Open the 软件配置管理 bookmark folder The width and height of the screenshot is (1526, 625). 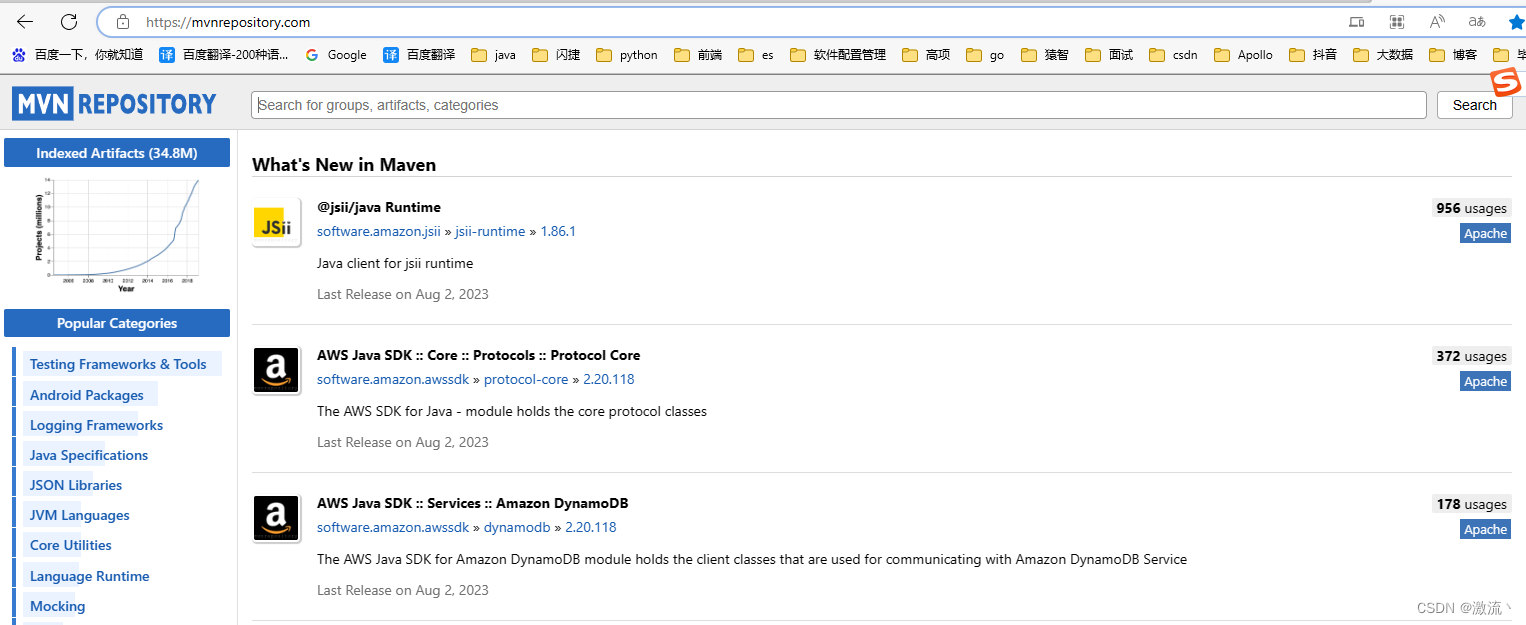coord(838,55)
